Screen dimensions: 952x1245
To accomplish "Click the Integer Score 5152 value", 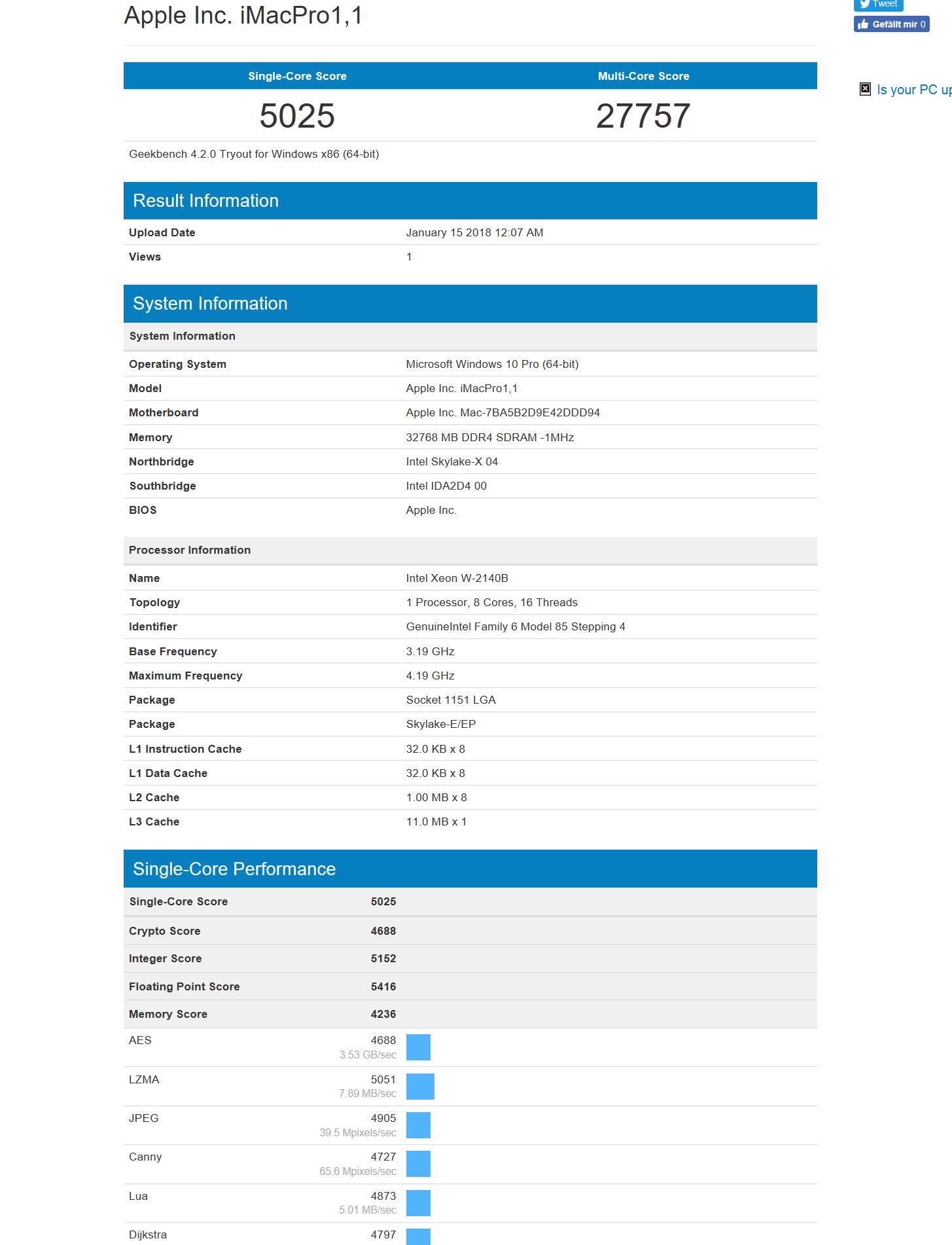I will pos(383,958).
